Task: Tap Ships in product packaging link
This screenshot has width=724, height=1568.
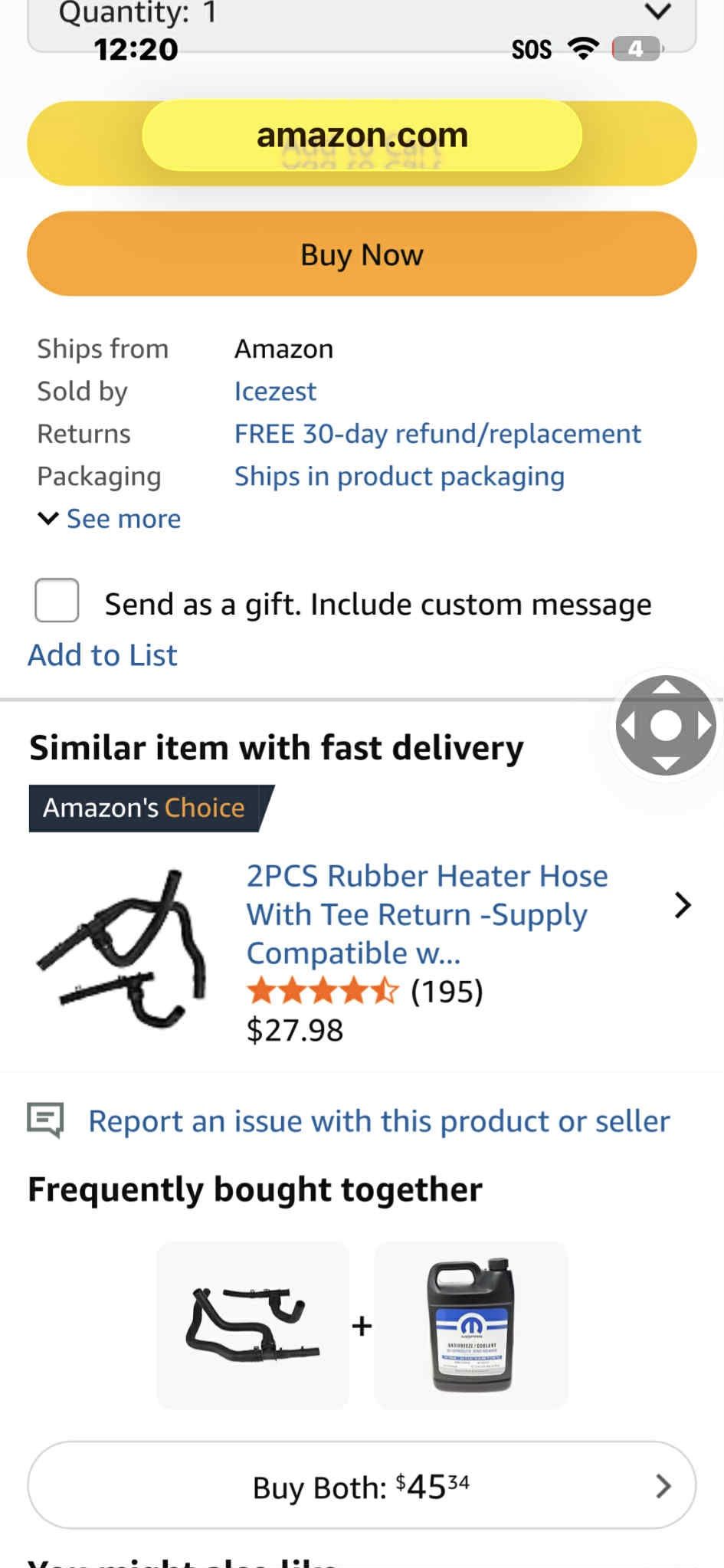Action: [x=399, y=477]
